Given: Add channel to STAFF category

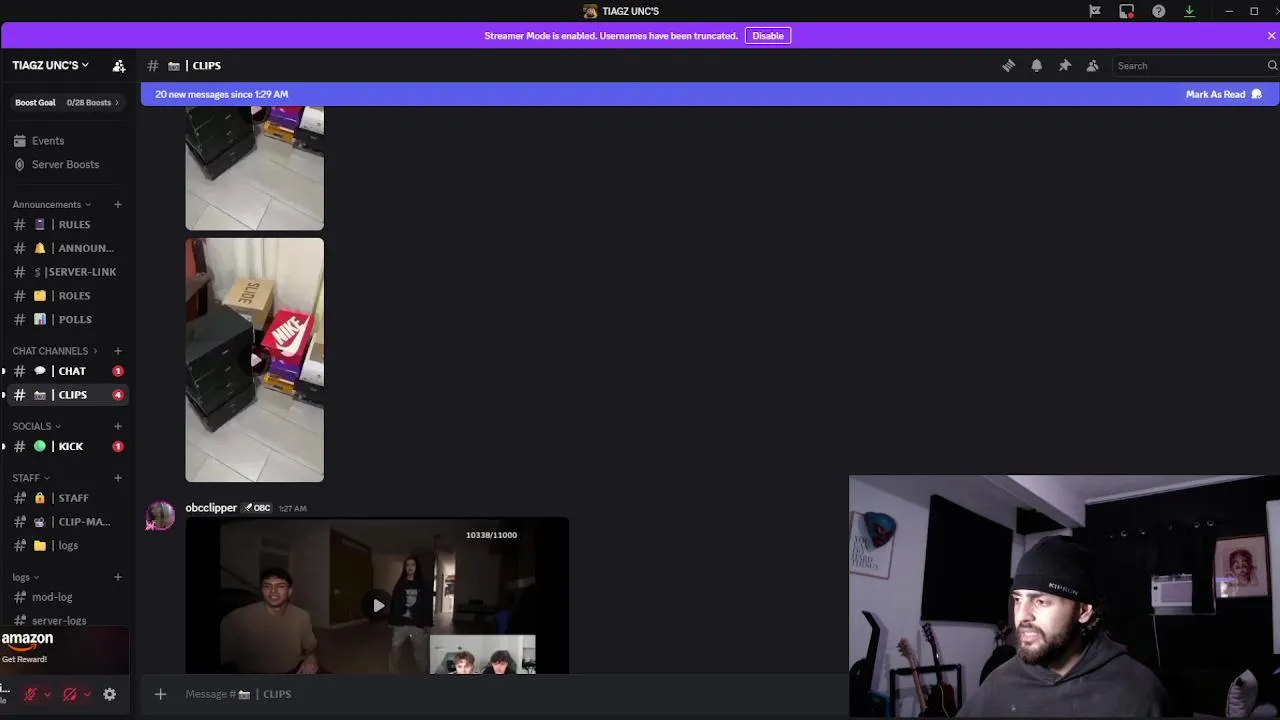Looking at the screenshot, I should coord(118,478).
